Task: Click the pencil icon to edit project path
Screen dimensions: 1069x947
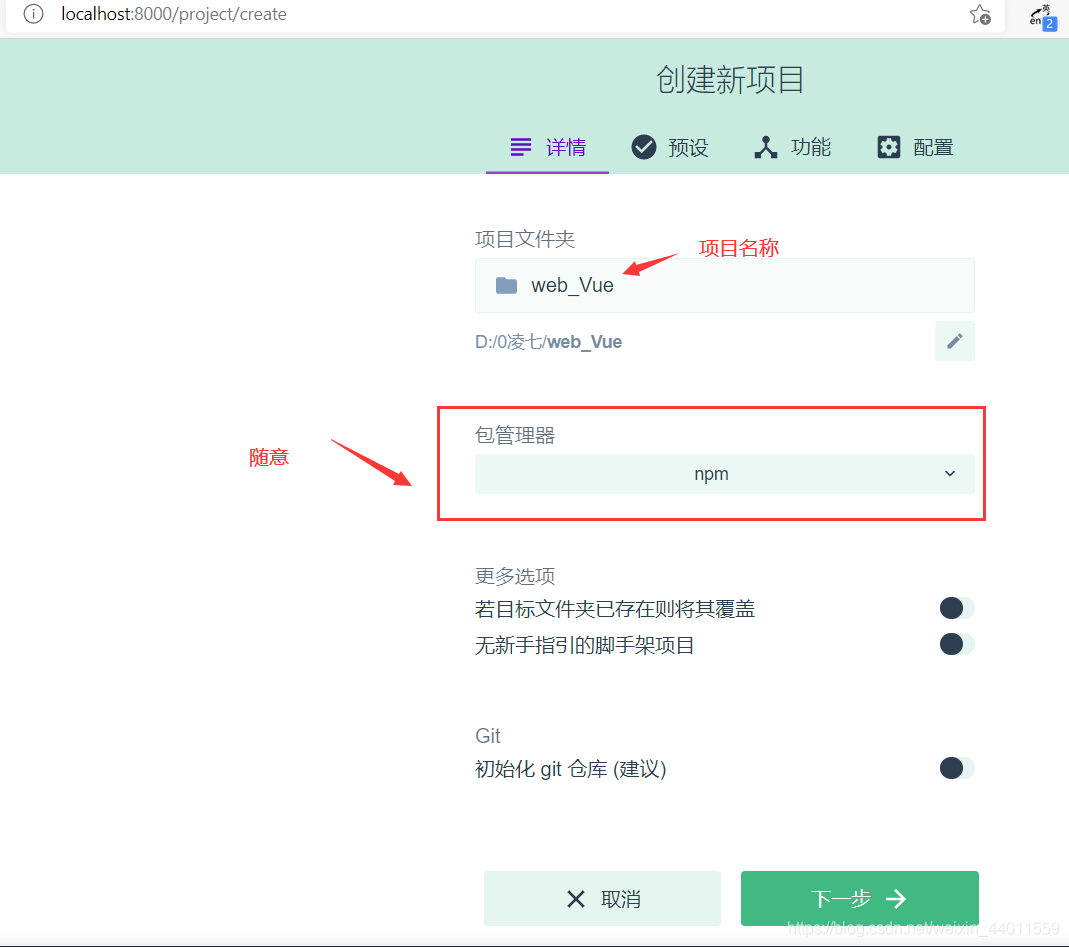Action: pos(954,341)
